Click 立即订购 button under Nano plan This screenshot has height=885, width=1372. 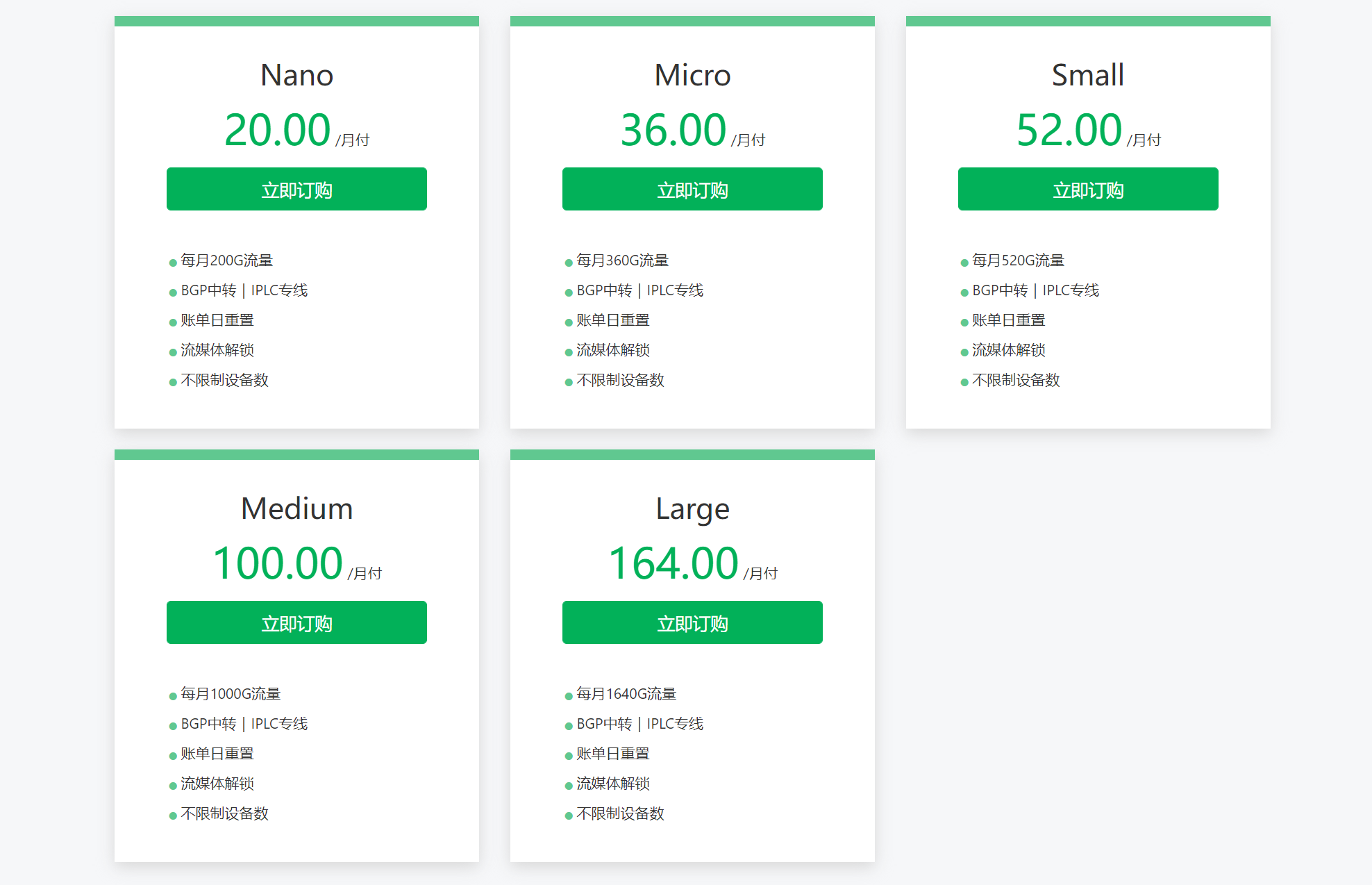296,189
